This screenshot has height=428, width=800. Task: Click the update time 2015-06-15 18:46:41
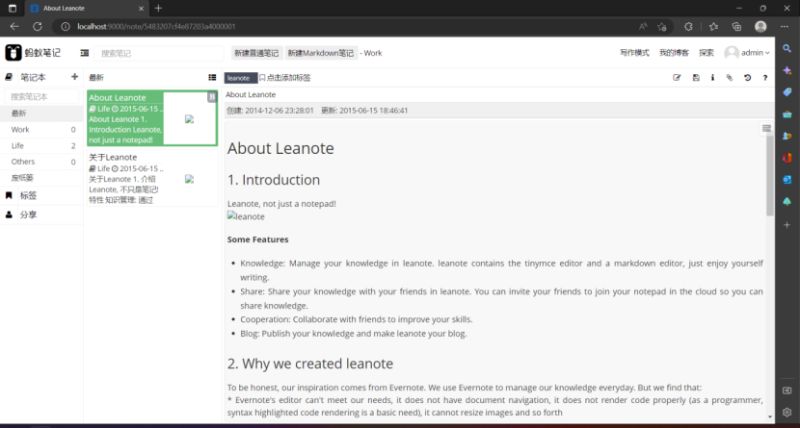coord(373,110)
